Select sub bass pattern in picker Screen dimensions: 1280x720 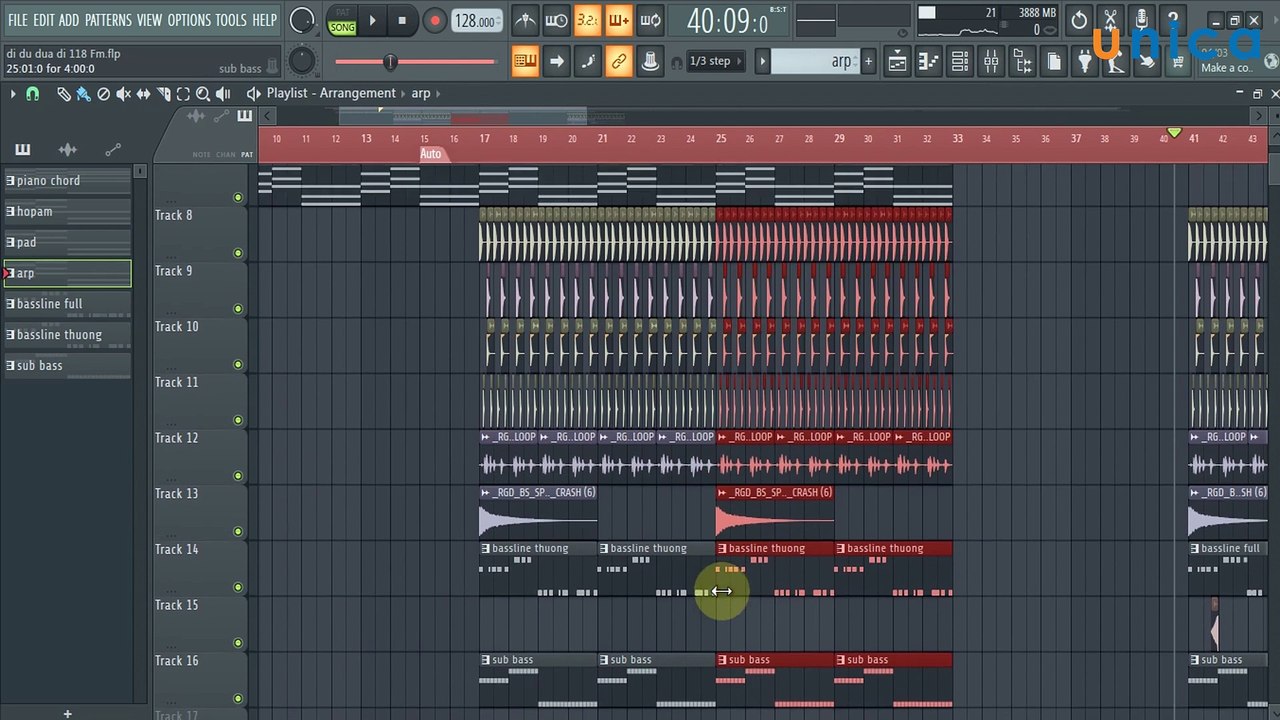[67, 366]
